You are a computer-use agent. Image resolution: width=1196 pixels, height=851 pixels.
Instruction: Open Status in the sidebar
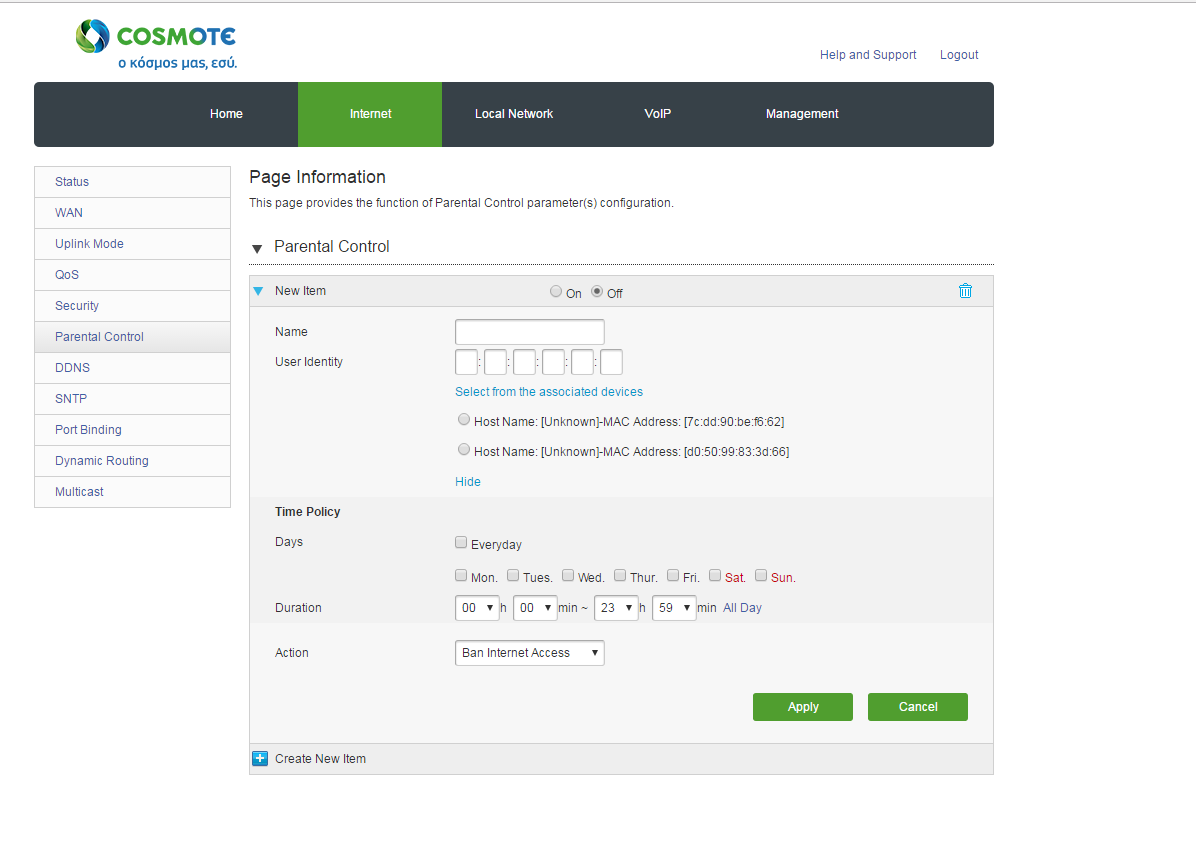coord(133,182)
